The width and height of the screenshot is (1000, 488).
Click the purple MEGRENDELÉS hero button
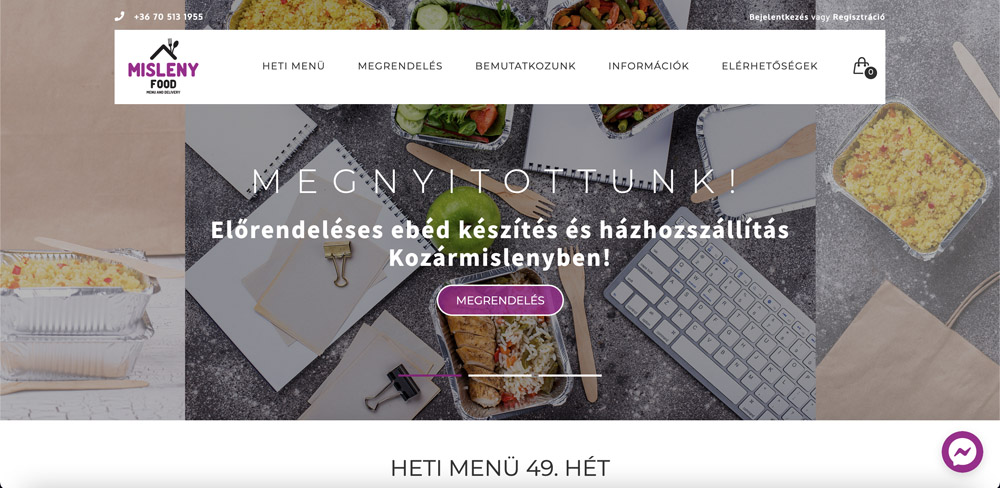pos(500,300)
